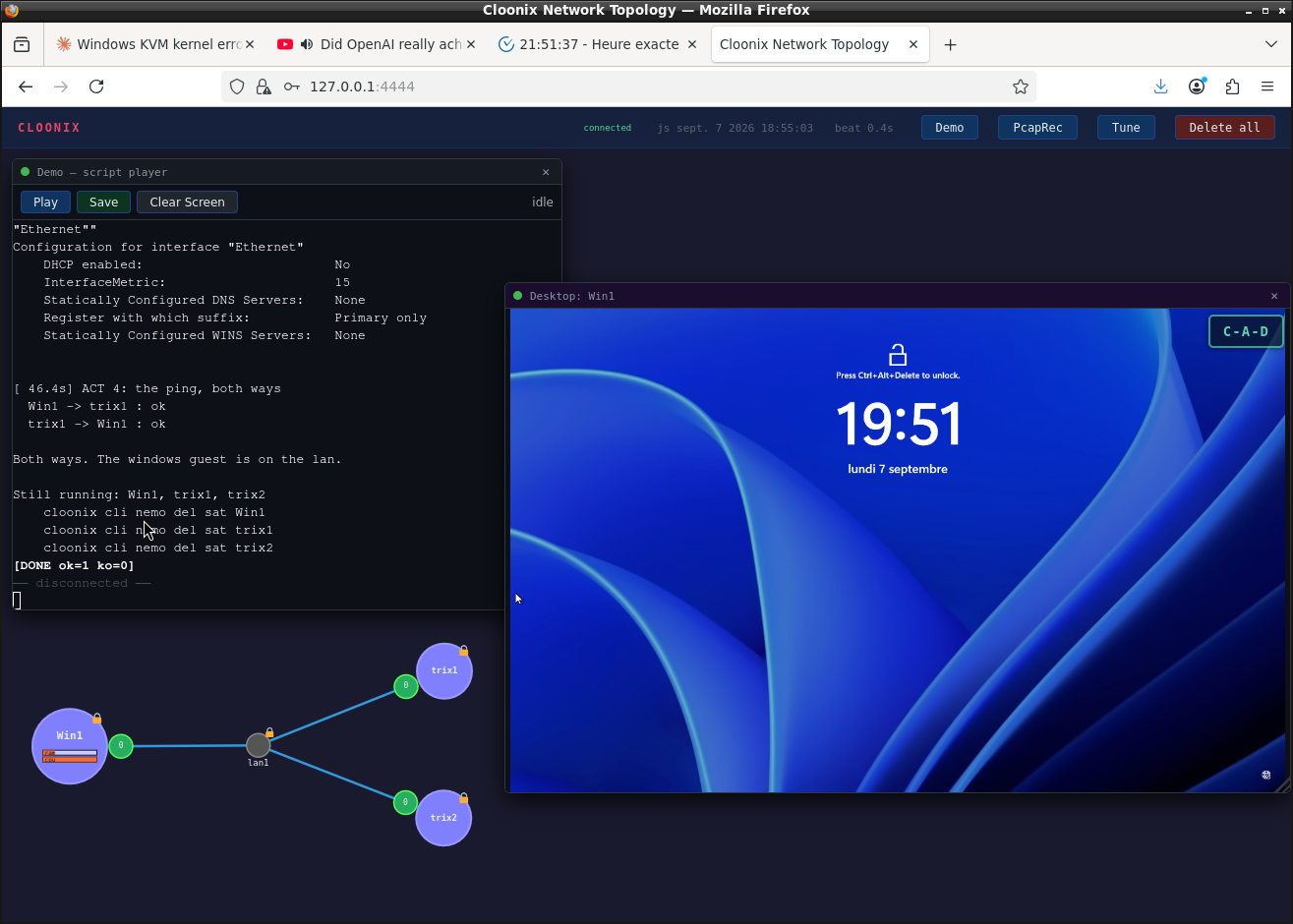The width and height of the screenshot is (1293, 924).
Task: Close the Desktop: Win1 panel
Action: click(x=1274, y=296)
